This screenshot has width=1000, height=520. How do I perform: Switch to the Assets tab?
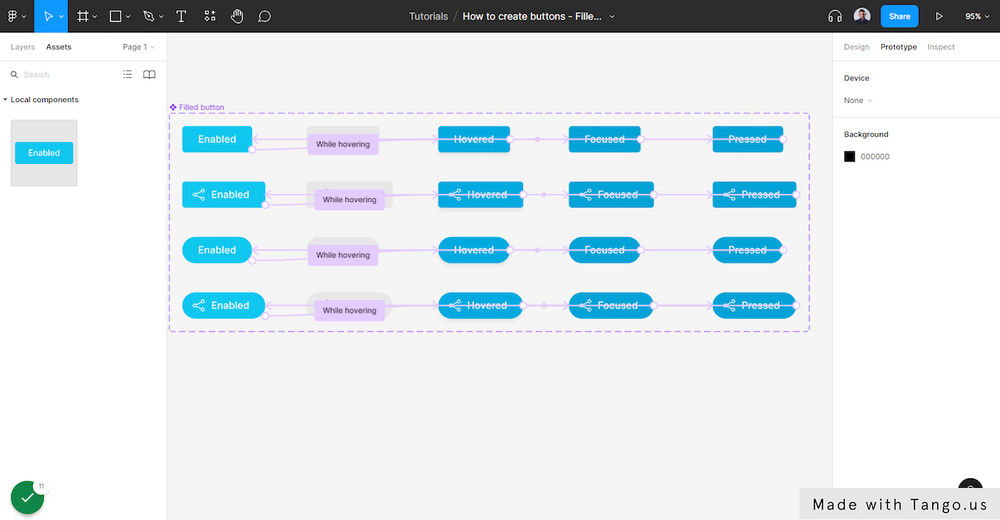point(59,47)
